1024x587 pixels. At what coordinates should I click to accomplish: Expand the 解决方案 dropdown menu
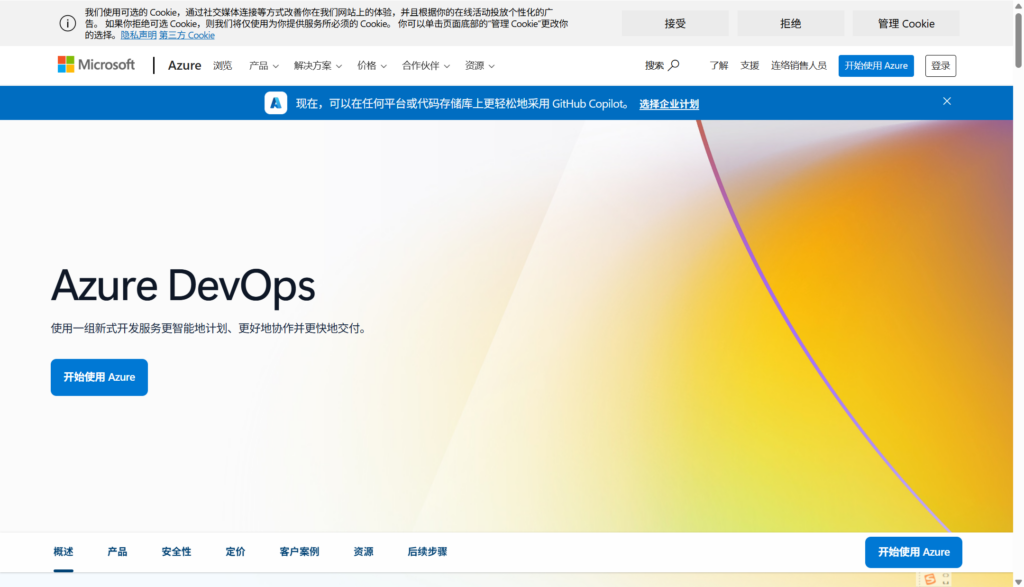click(x=318, y=66)
